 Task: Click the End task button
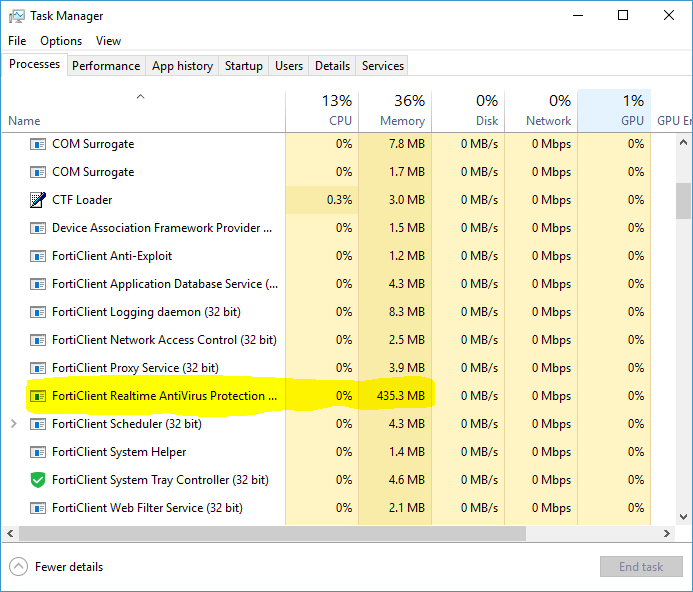pyautogui.click(x=641, y=567)
